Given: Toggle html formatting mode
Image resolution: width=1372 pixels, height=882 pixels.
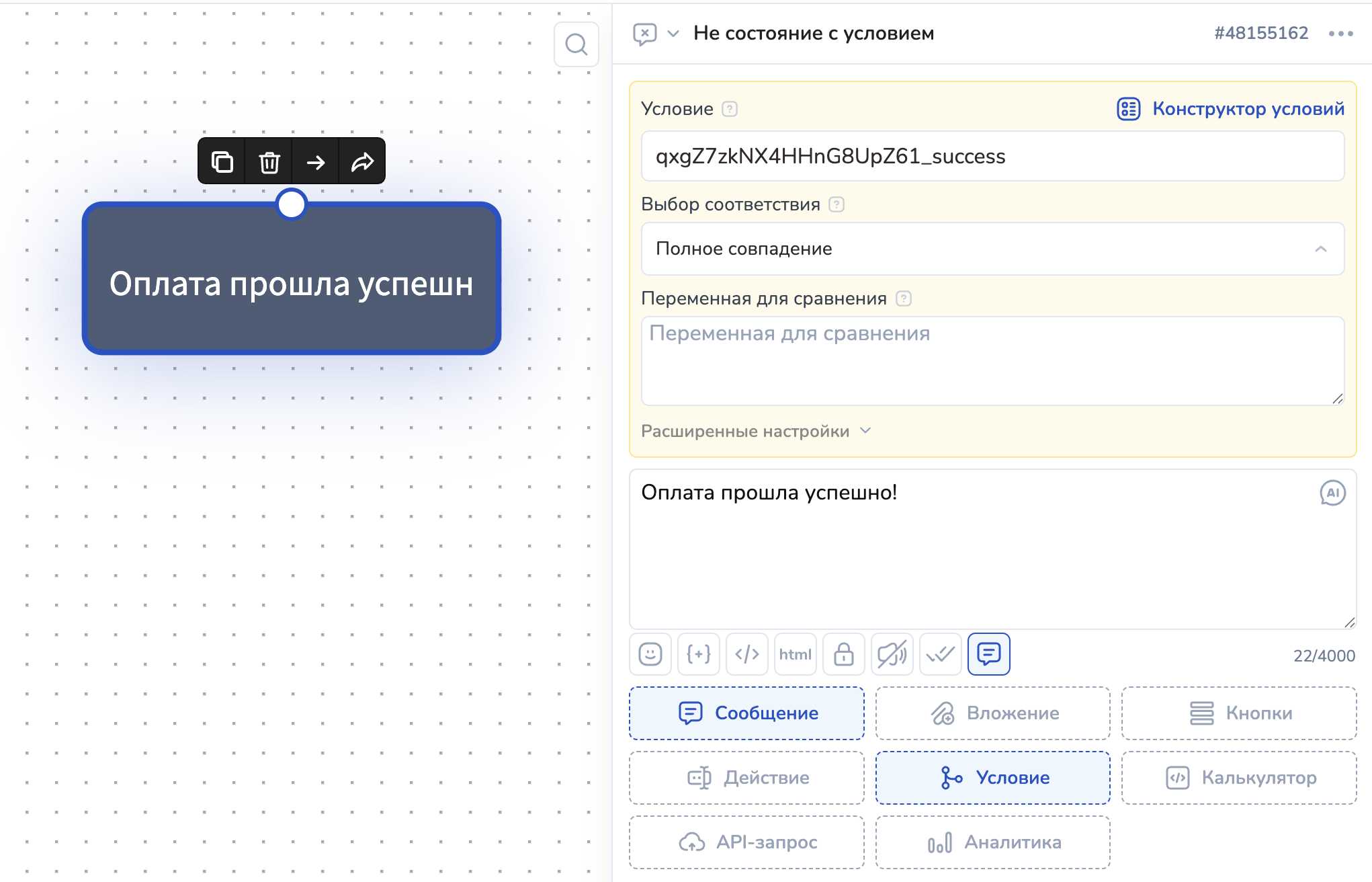Looking at the screenshot, I should click(x=795, y=654).
